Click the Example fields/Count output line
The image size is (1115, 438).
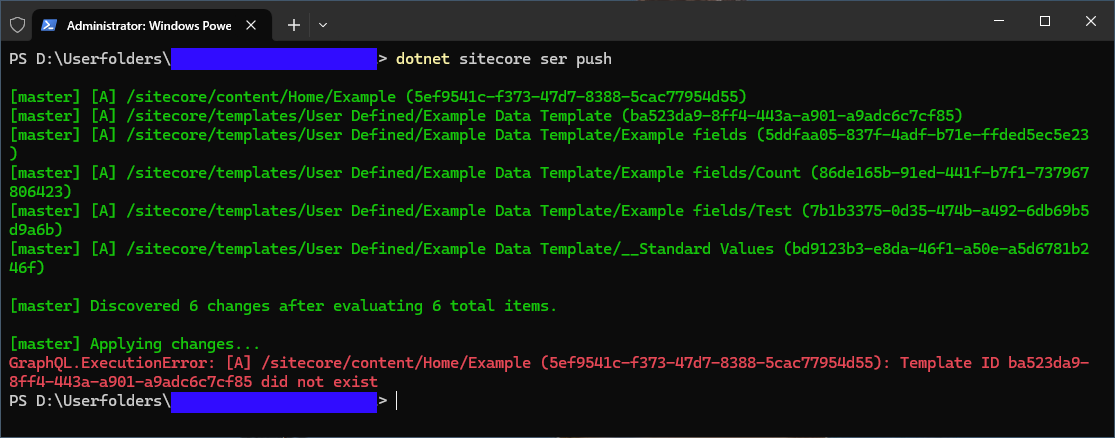pyautogui.click(x=548, y=181)
